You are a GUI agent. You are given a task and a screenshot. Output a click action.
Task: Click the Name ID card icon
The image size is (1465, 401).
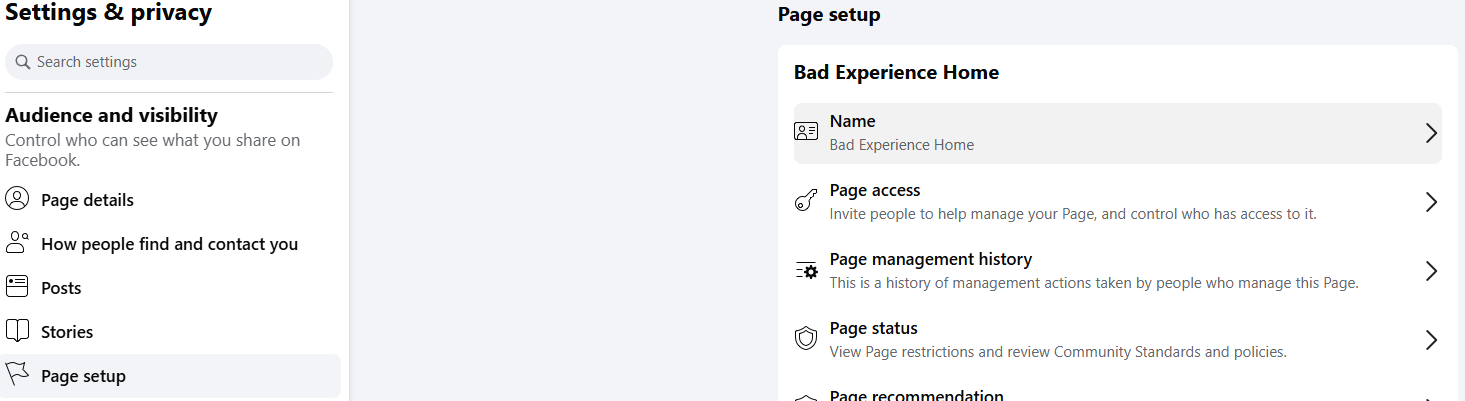[806, 132]
